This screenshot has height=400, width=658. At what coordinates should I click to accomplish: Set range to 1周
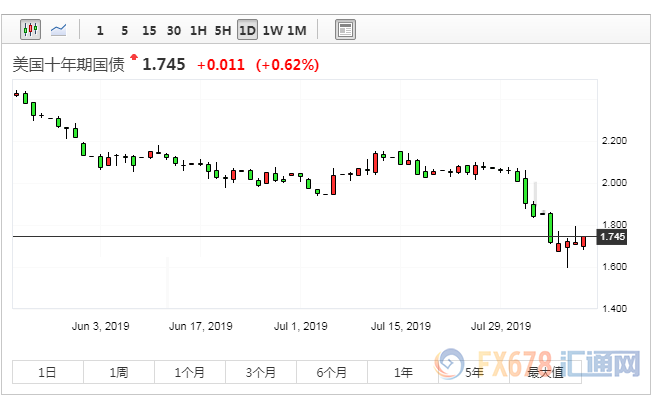tap(119, 372)
